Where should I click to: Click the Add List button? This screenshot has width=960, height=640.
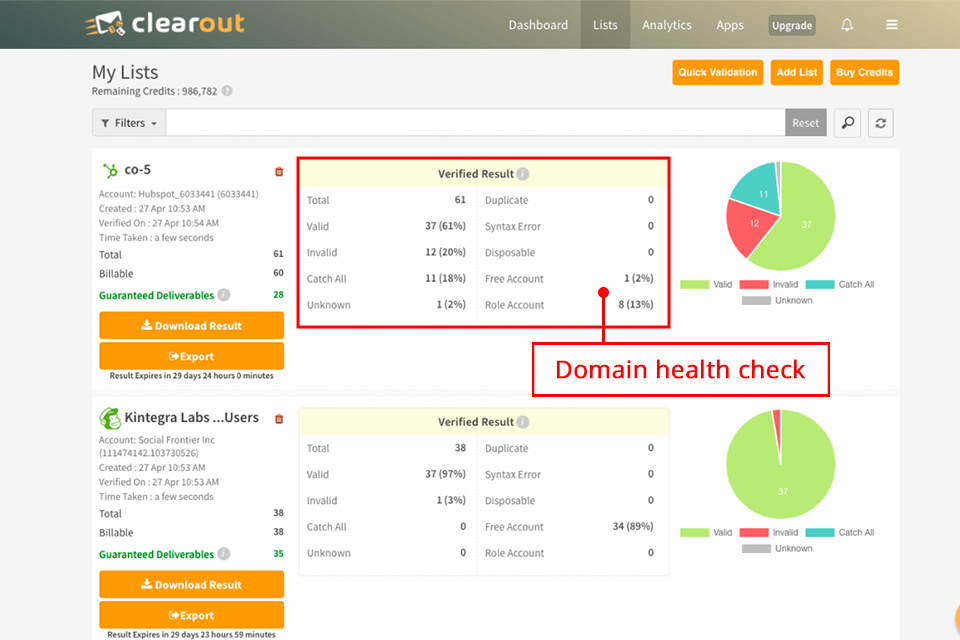coord(797,72)
